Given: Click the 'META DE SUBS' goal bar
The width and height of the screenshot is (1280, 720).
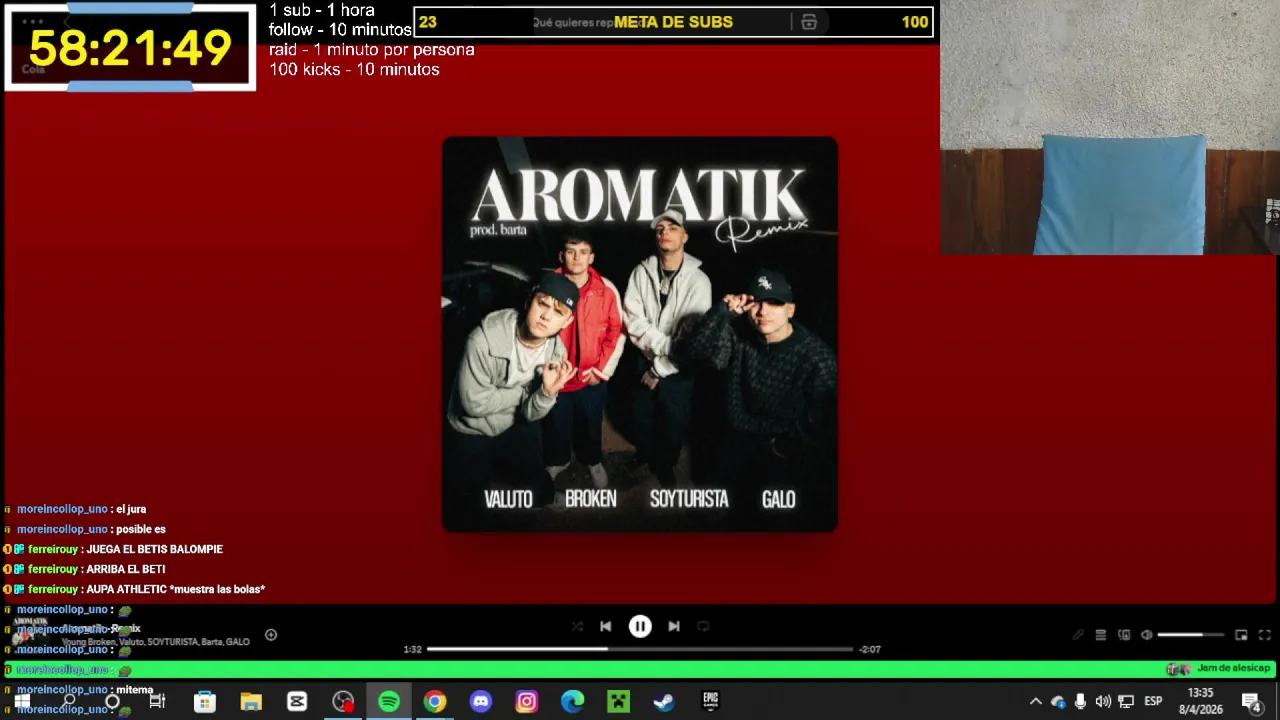Looking at the screenshot, I should [673, 22].
